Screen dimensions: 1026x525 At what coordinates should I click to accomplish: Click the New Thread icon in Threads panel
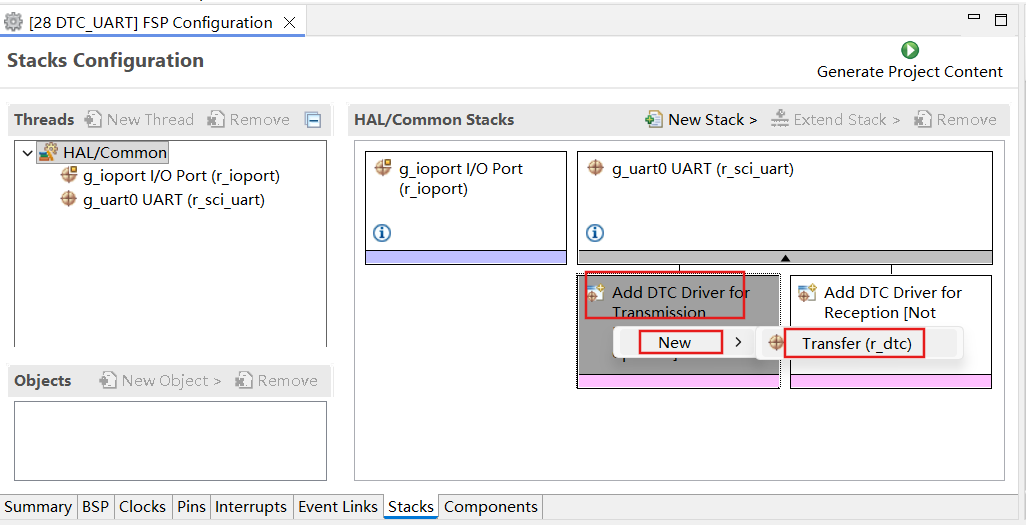(x=94, y=119)
